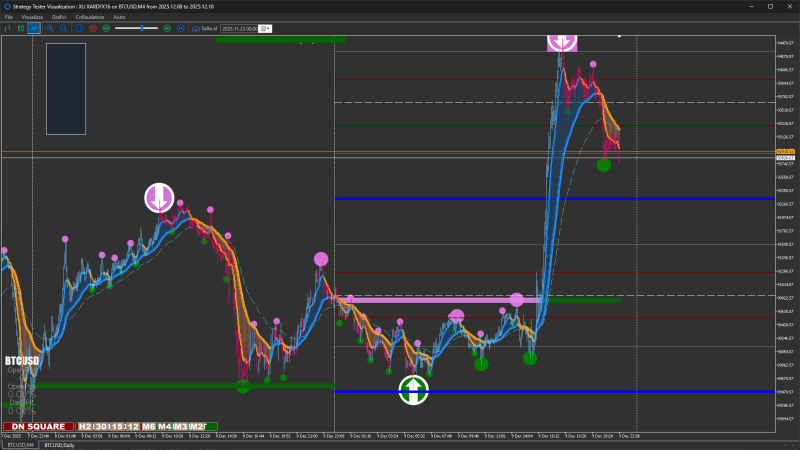Viewport: 800px width, 450px height.
Task: Click blue round icon before Salta al
Action: pos(180,29)
